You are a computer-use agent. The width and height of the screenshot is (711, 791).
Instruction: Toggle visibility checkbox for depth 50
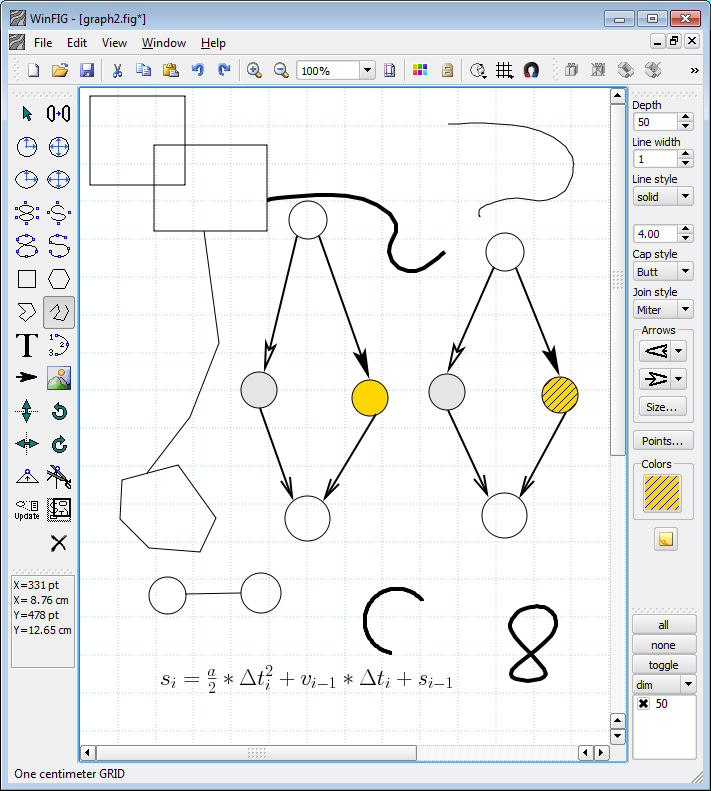click(x=643, y=704)
